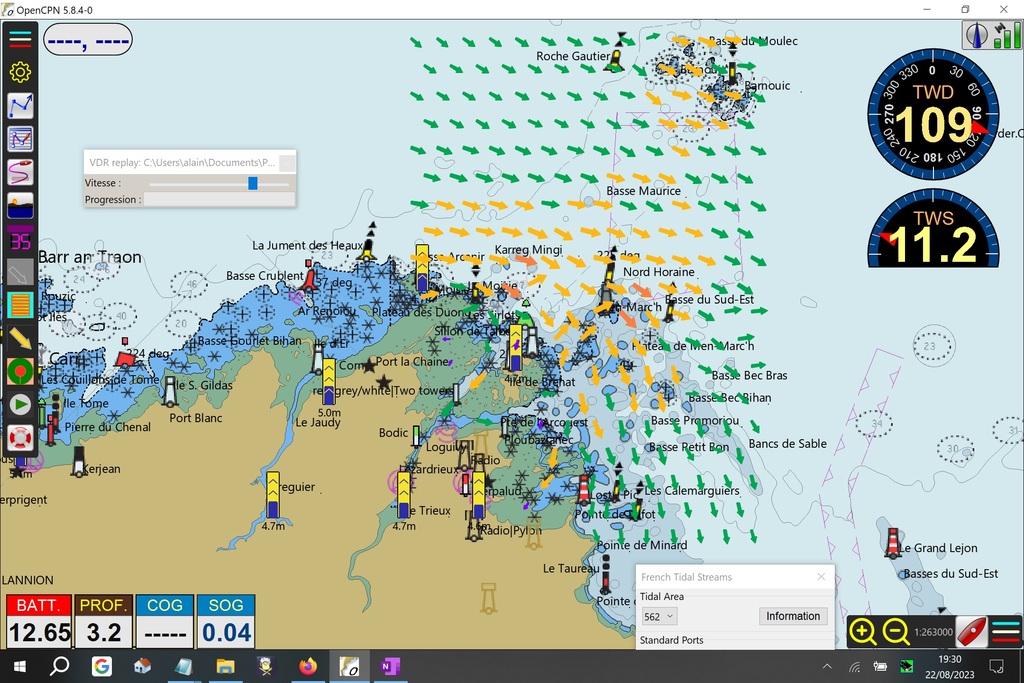Close the VDR replay panel
Screen dimensions: 1024x683
pyautogui.click(x=287, y=163)
